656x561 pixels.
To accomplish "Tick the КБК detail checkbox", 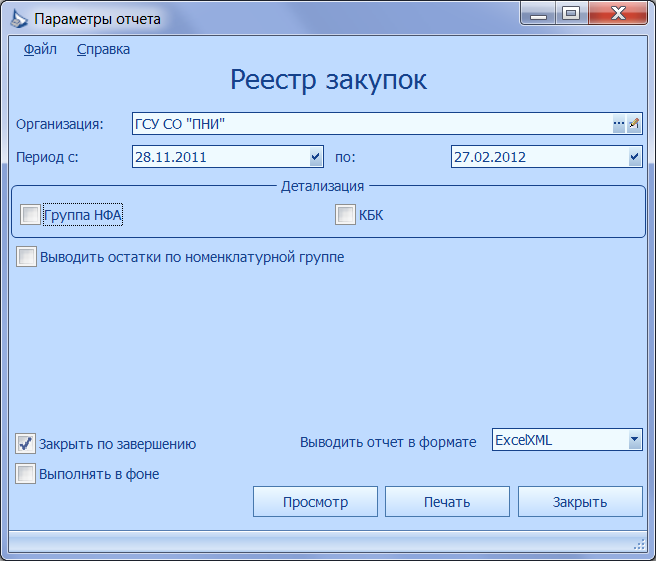I will (345, 215).
